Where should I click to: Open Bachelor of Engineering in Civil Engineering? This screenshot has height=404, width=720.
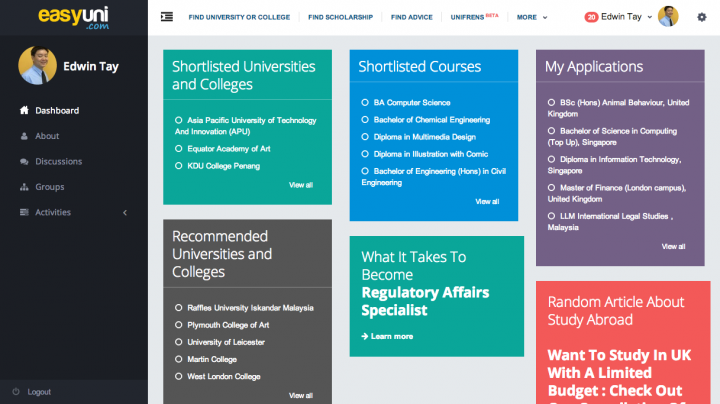point(433,177)
